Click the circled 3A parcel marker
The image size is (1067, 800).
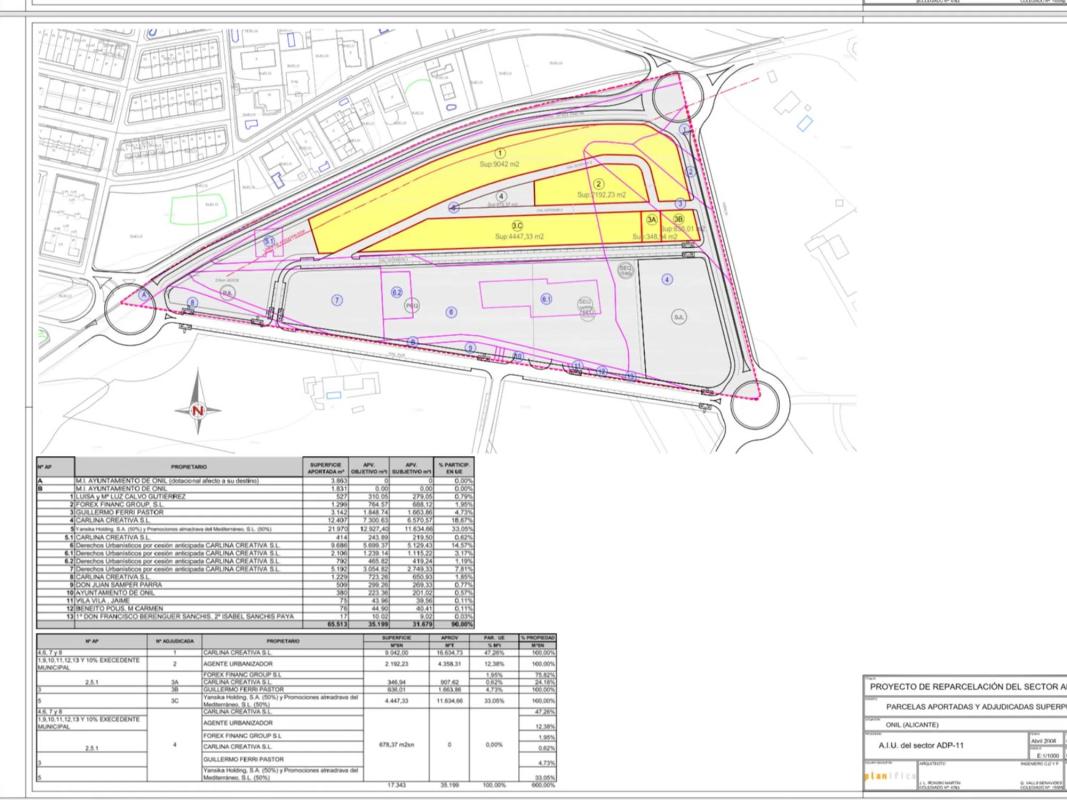click(652, 220)
